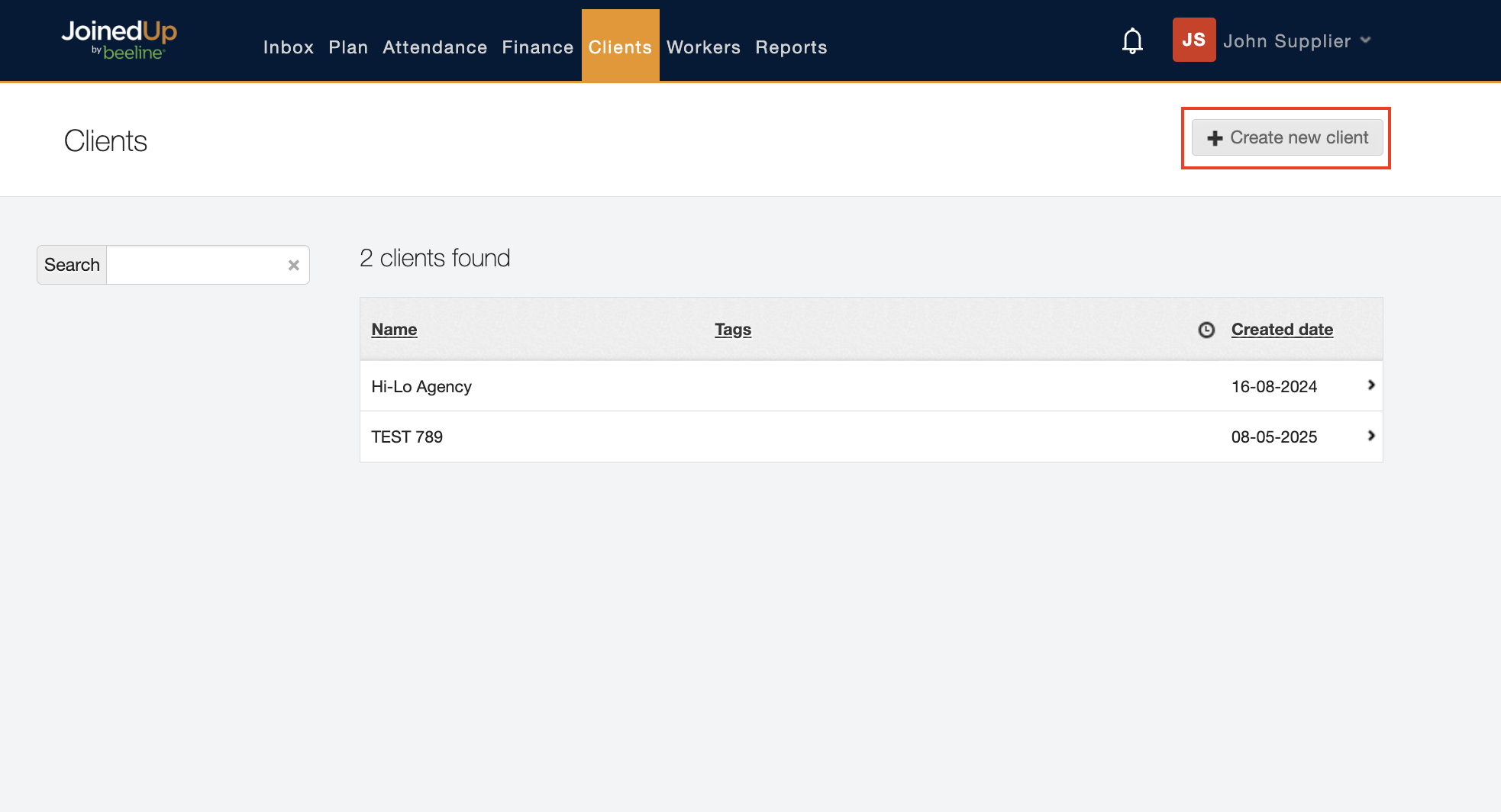Go to the Inbox tab
Image resolution: width=1501 pixels, height=812 pixels.
(288, 47)
